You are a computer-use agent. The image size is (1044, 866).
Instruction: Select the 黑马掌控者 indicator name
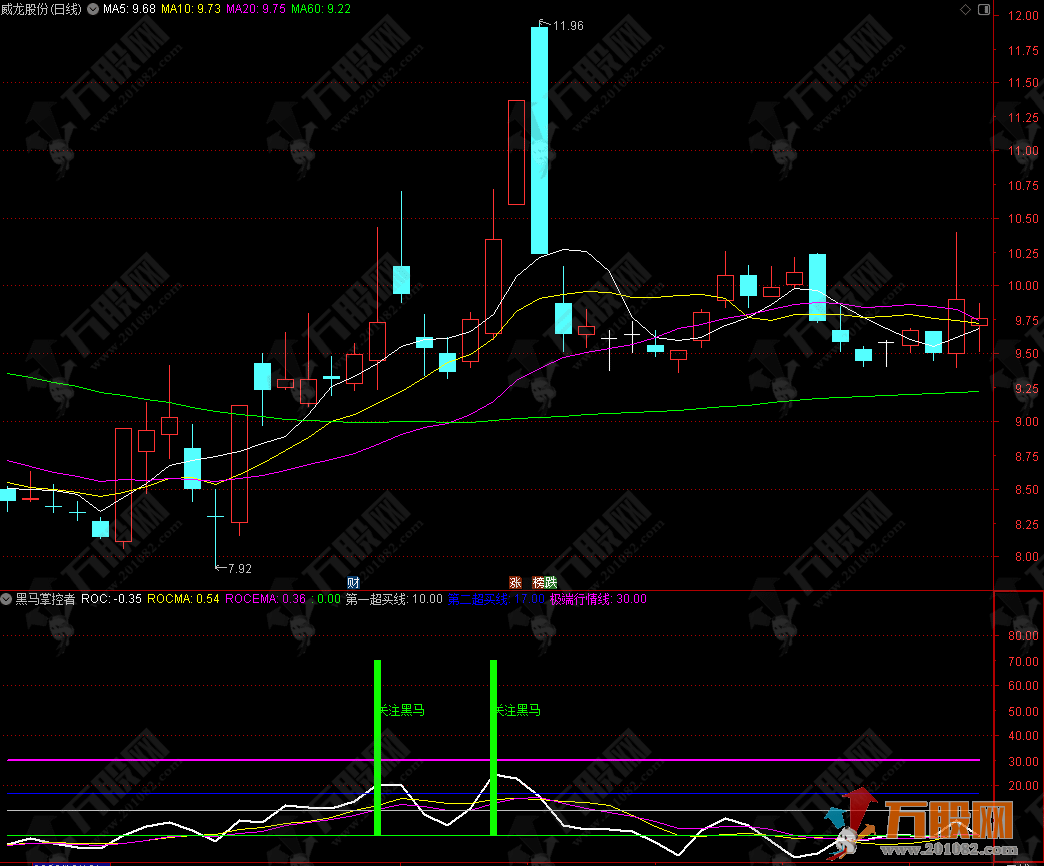pos(45,599)
